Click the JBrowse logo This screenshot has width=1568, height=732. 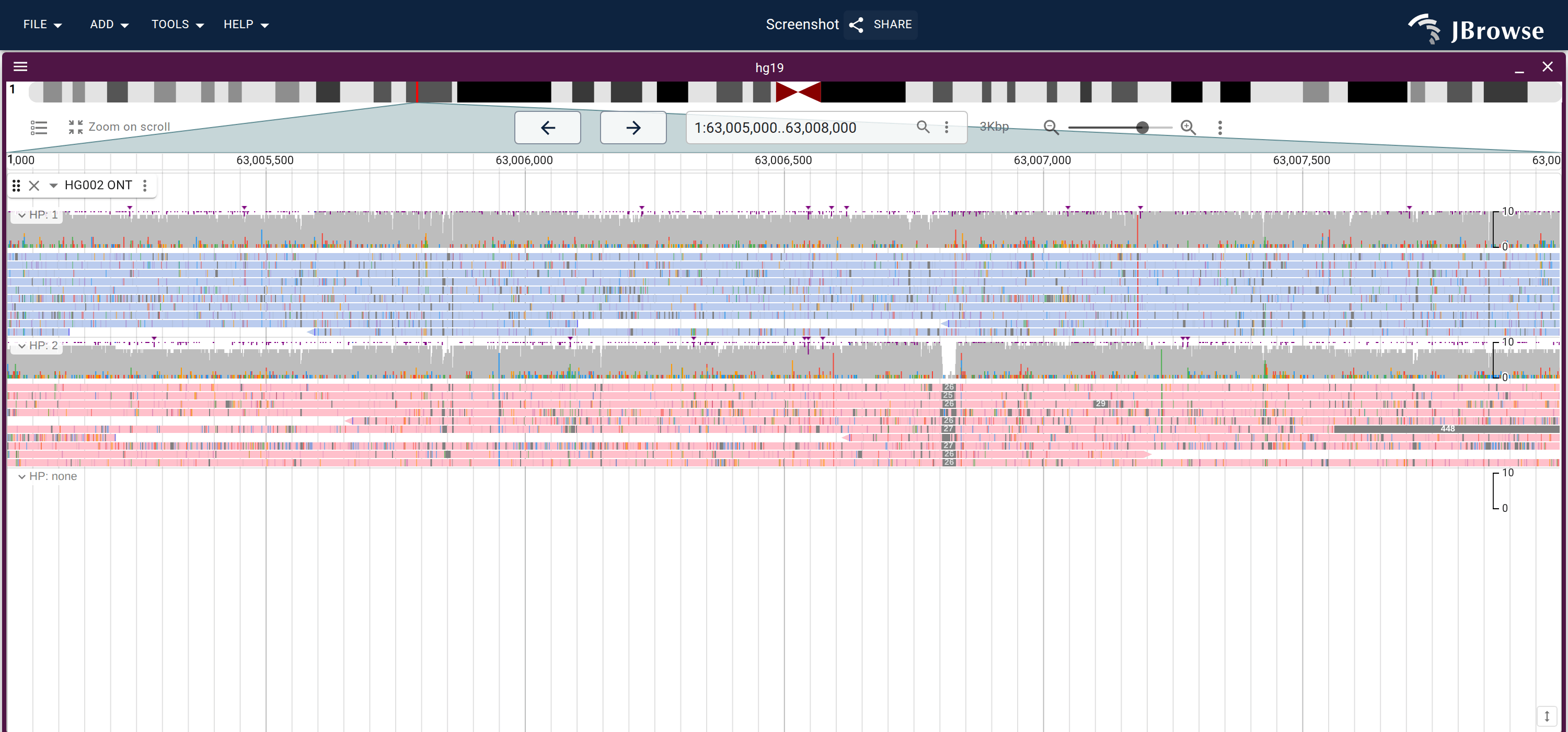coord(1476,28)
